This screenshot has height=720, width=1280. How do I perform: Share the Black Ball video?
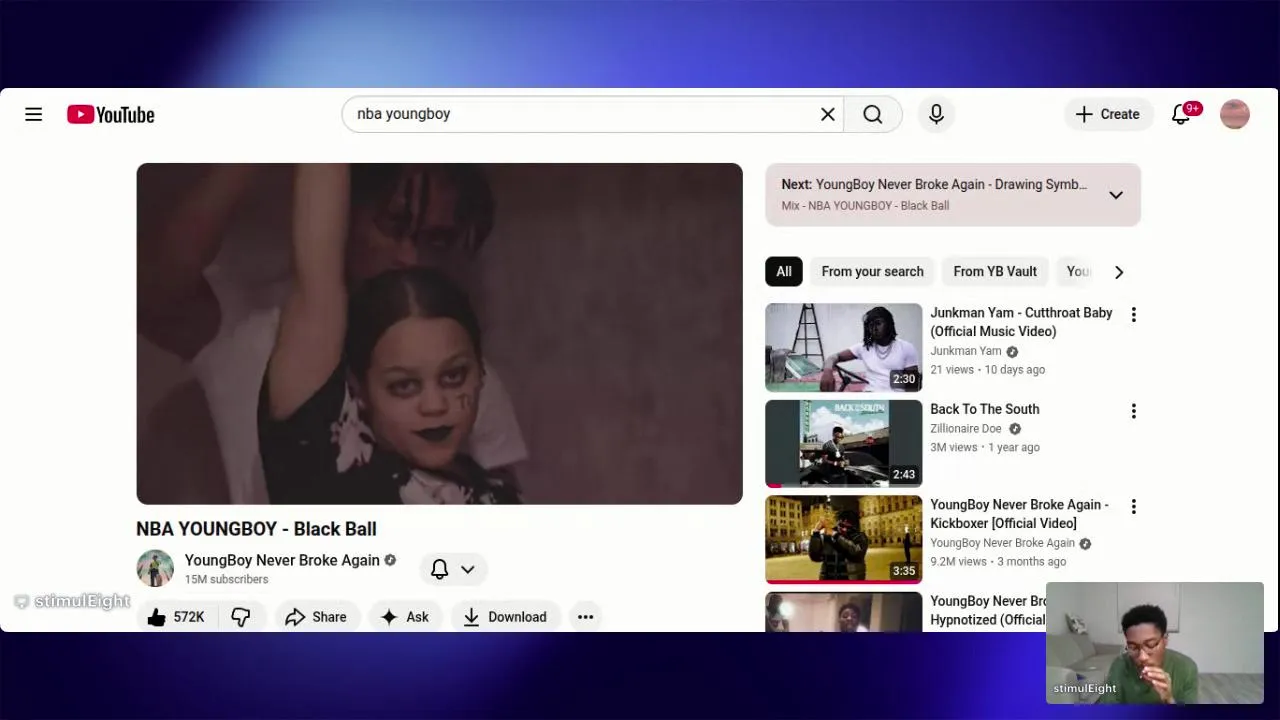(316, 617)
